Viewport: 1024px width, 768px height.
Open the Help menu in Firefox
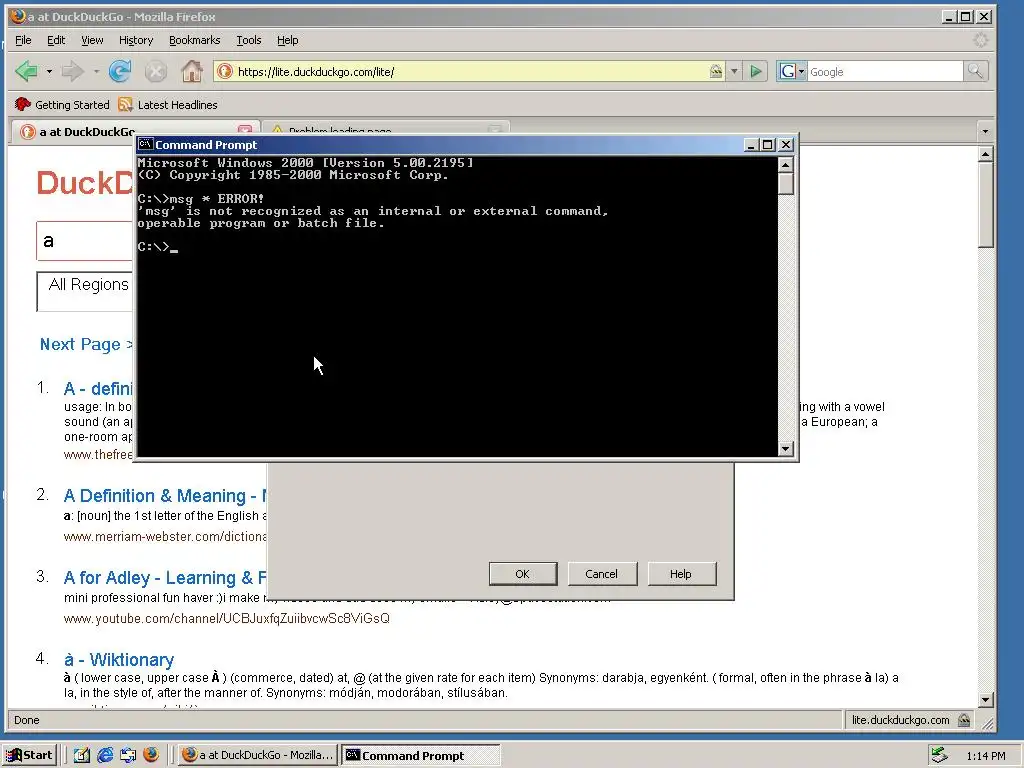tap(287, 40)
